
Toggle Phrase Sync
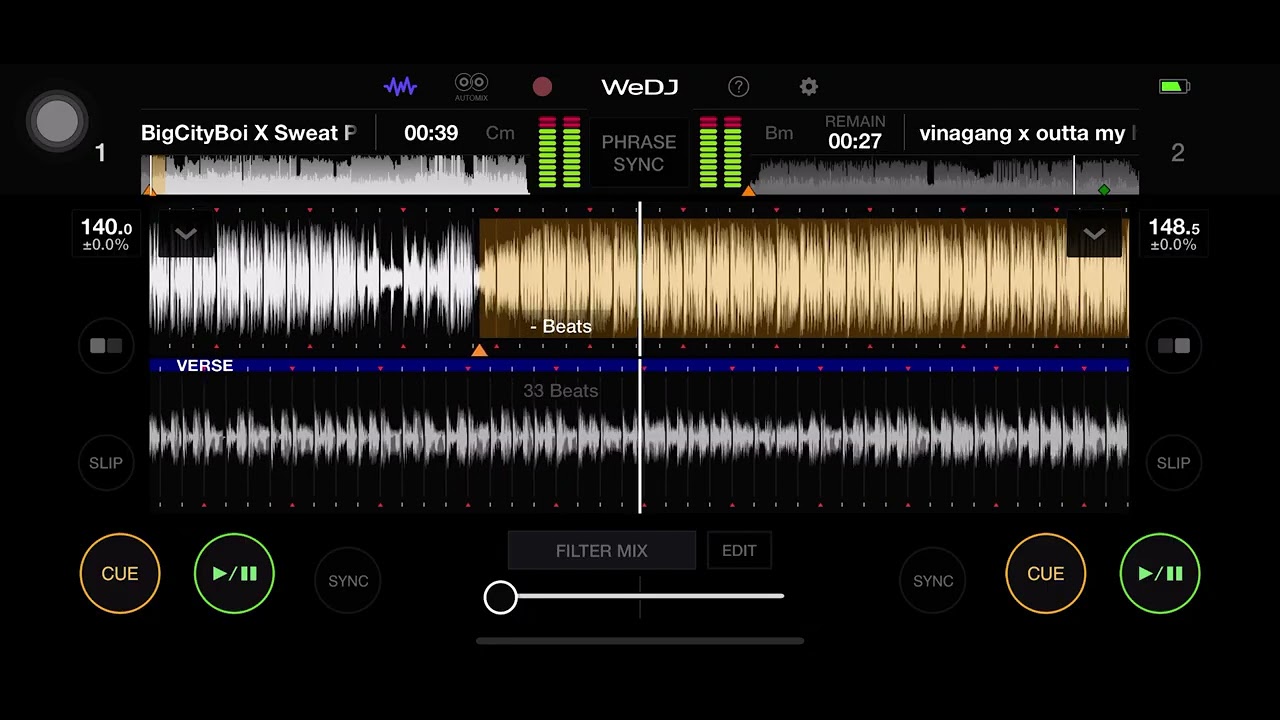coord(639,153)
